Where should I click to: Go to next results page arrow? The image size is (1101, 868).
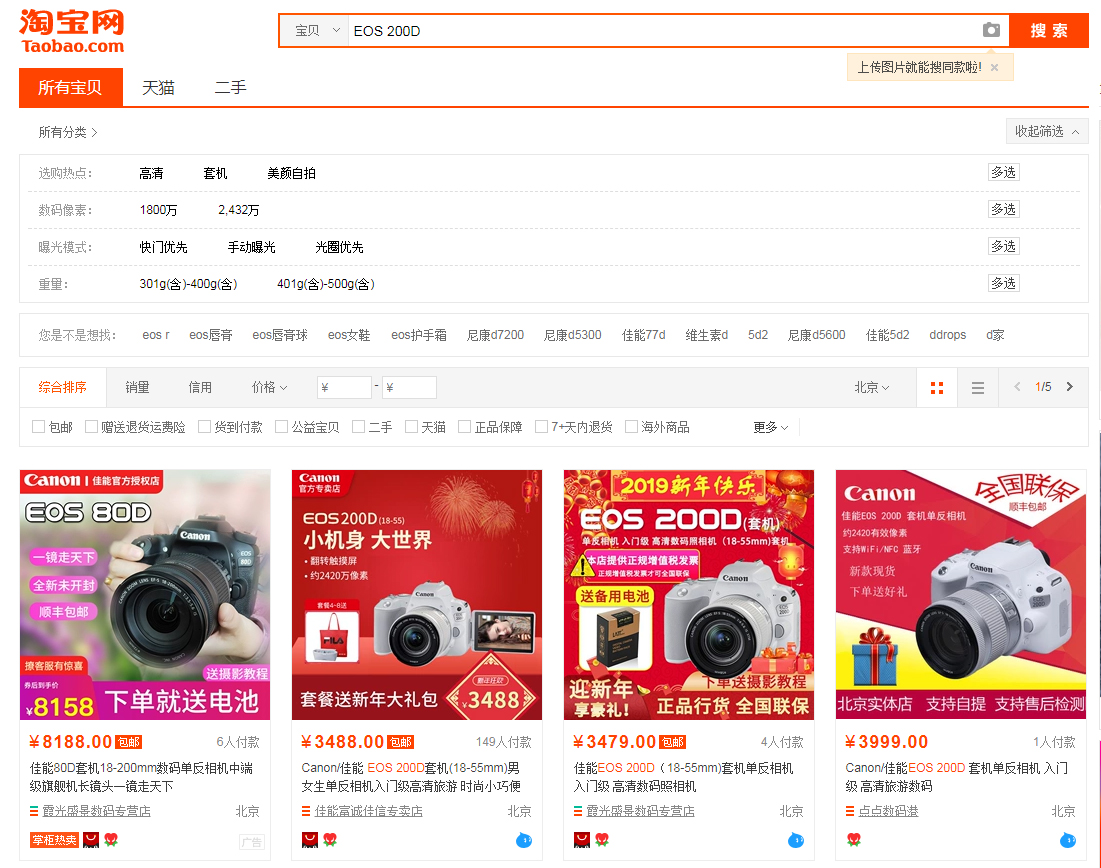pyautogui.click(x=1070, y=387)
